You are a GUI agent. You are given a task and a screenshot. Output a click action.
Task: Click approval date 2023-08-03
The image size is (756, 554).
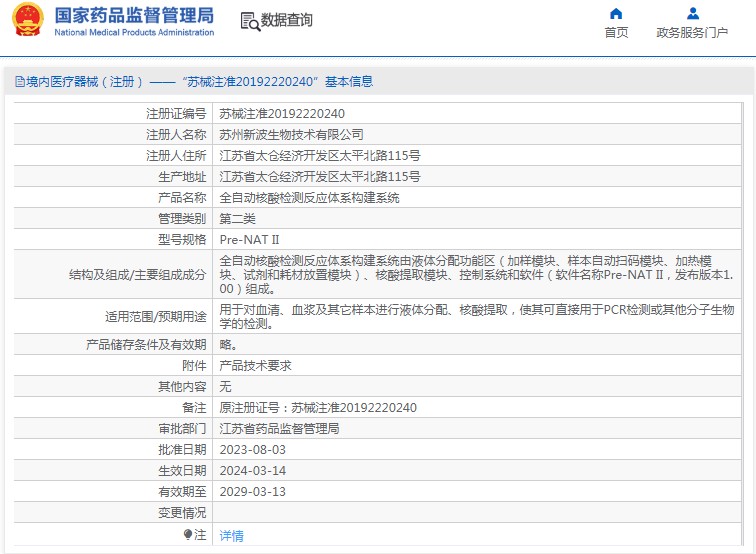point(253,450)
